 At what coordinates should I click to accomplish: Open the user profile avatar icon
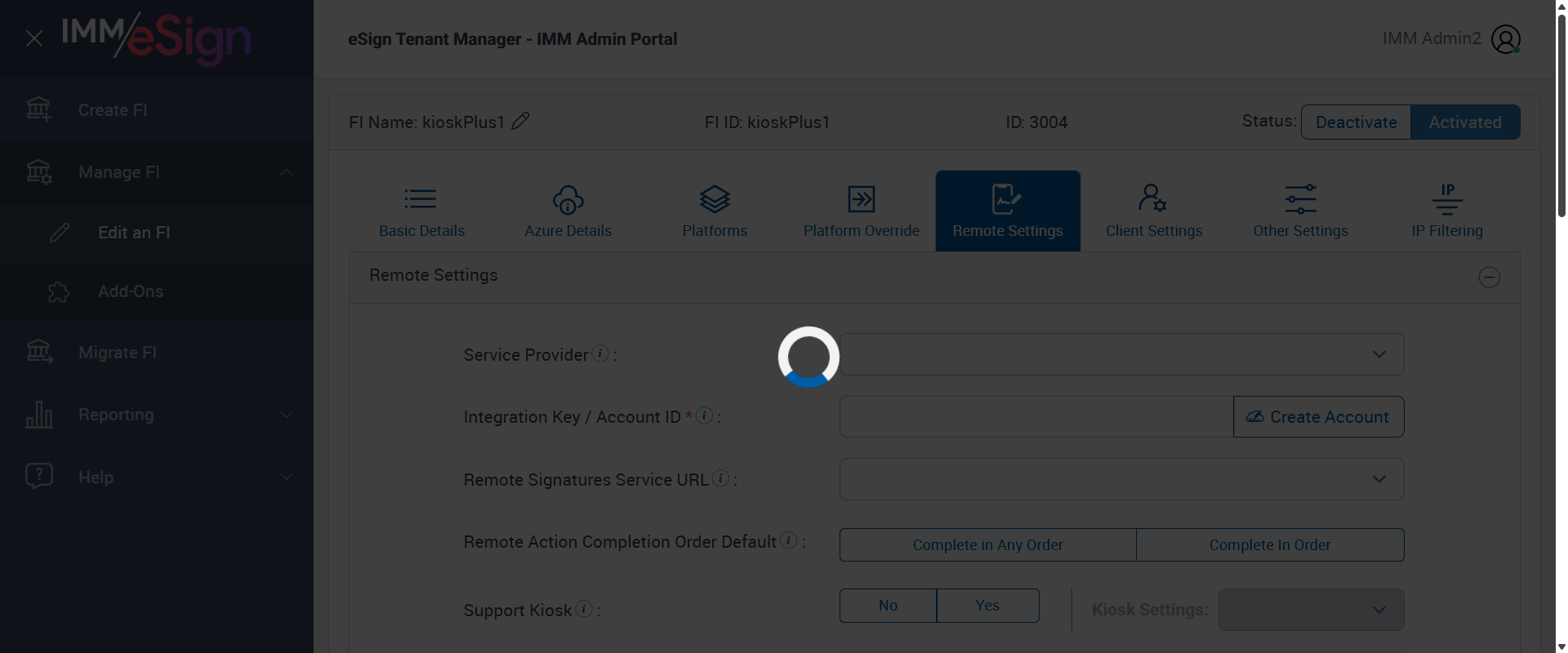pyautogui.click(x=1505, y=39)
